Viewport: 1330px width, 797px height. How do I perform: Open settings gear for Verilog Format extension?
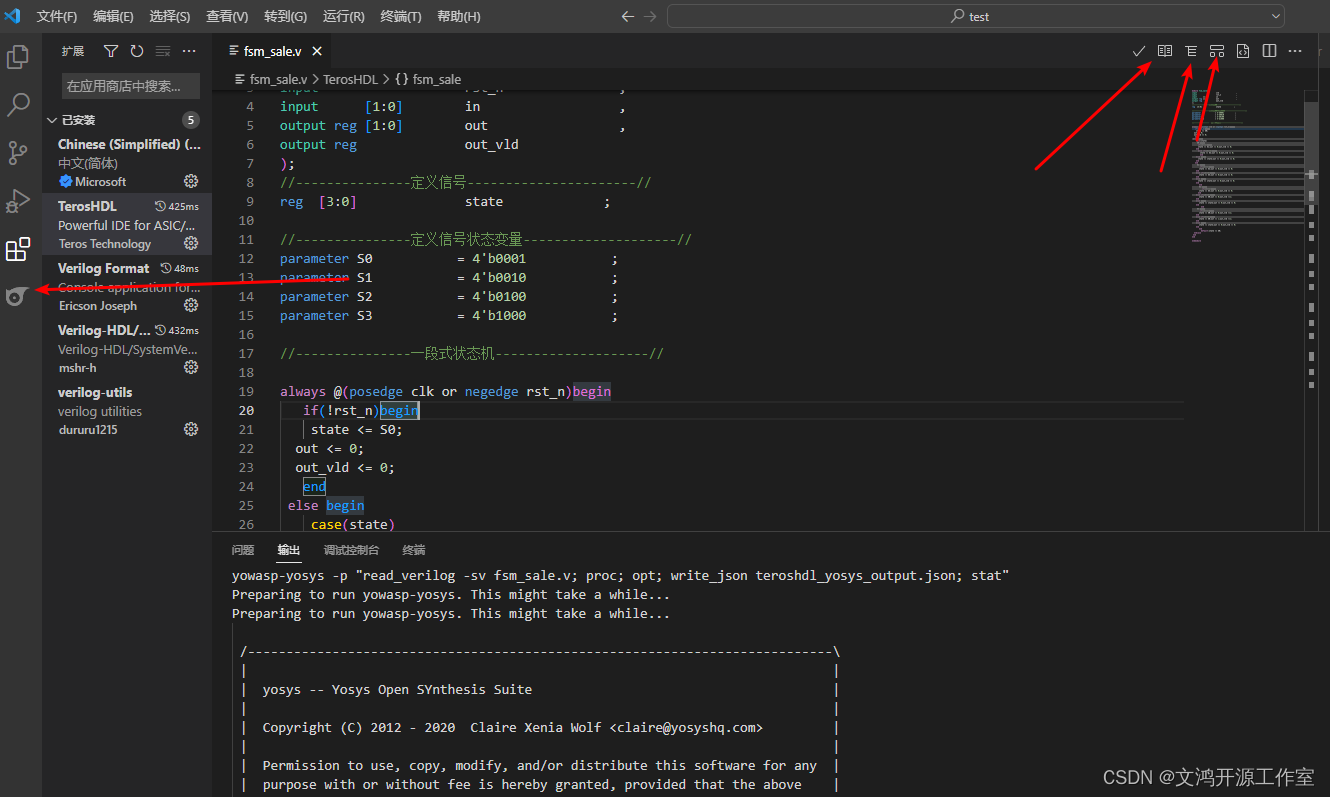coord(191,305)
